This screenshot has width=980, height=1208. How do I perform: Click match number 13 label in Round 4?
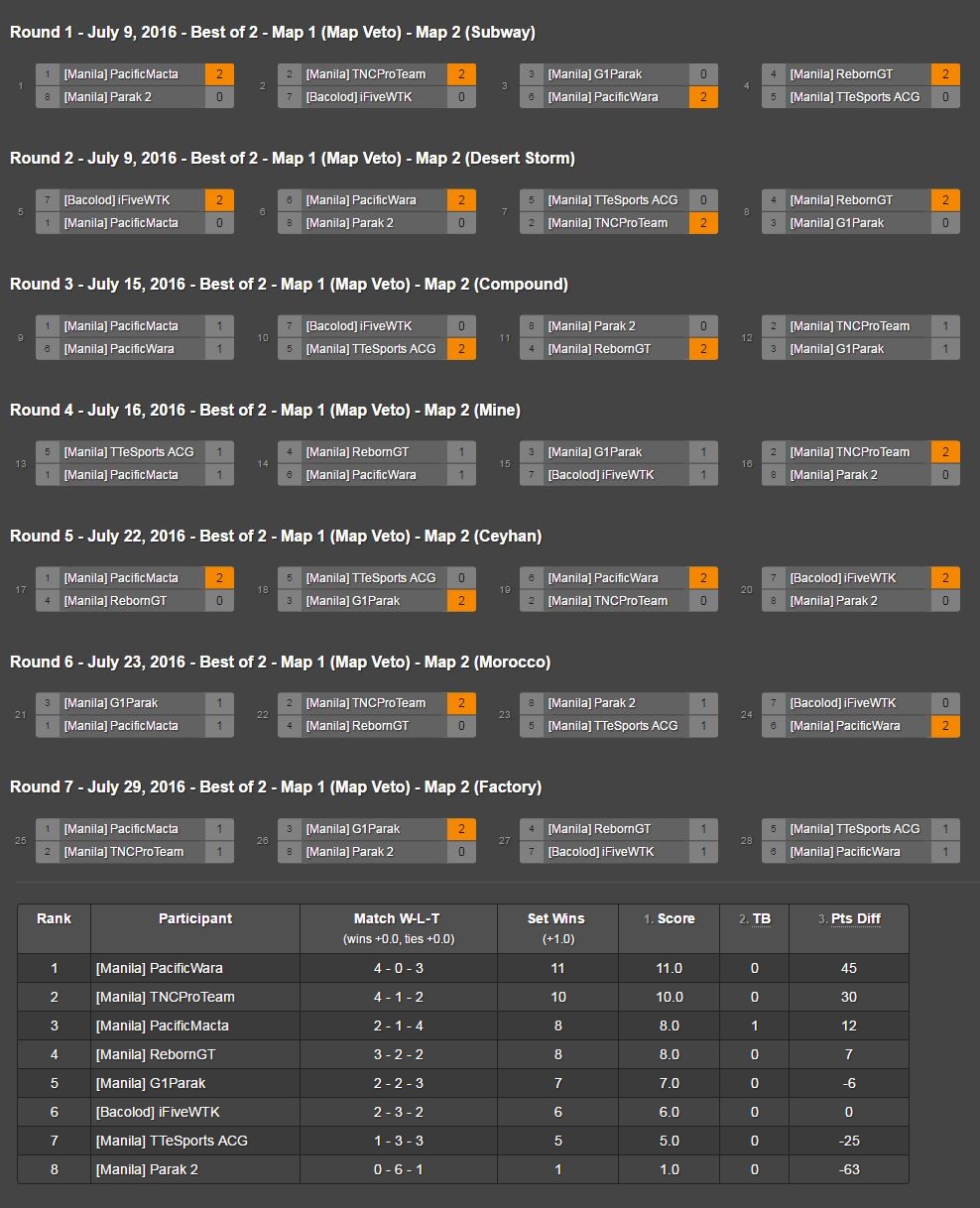point(21,463)
